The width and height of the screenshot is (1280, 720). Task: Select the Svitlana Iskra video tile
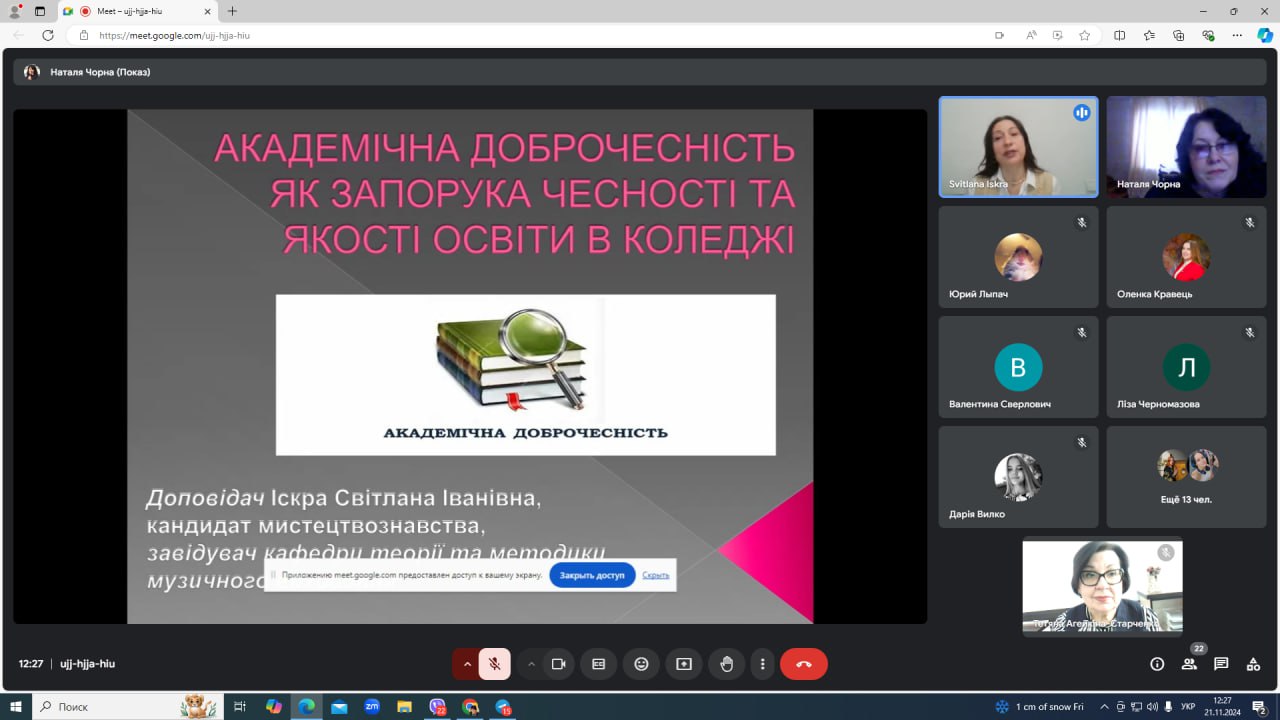coord(1018,147)
